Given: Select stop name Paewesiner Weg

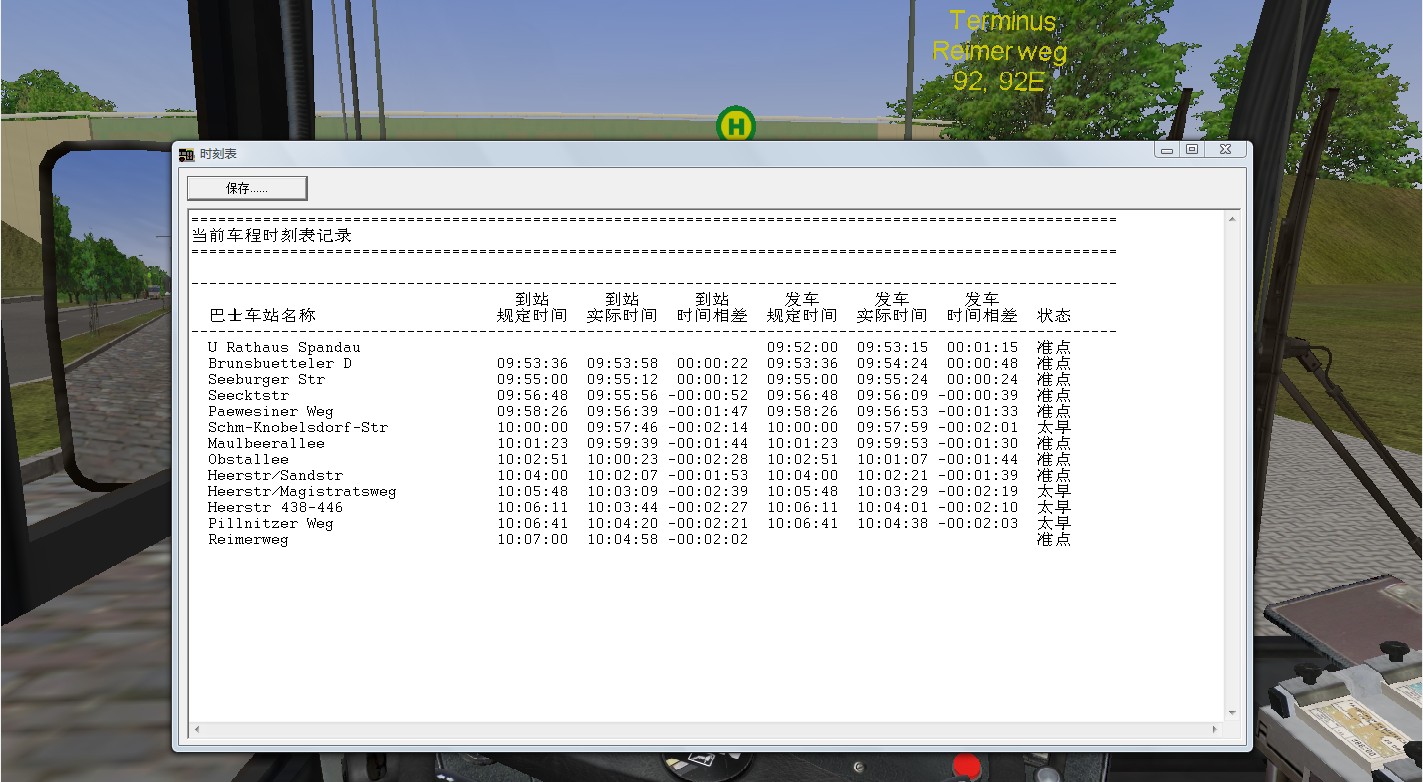Looking at the screenshot, I should (x=271, y=411).
